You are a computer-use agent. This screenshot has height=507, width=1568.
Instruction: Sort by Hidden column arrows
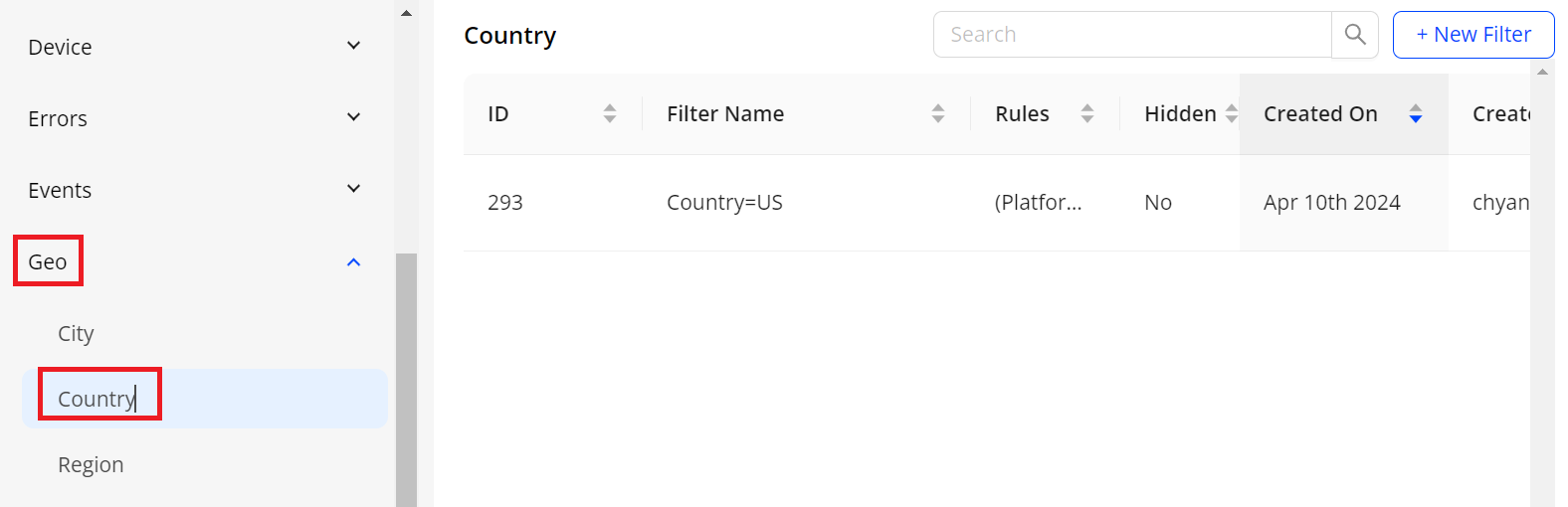click(1232, 114)
